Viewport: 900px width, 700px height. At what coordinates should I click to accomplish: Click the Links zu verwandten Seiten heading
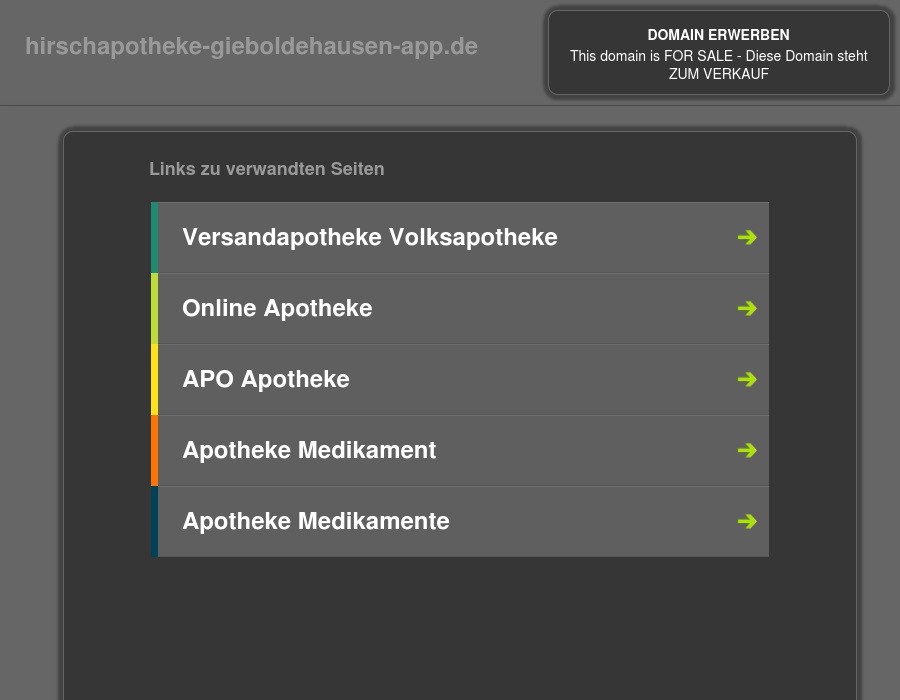click(x=266, y=169)
